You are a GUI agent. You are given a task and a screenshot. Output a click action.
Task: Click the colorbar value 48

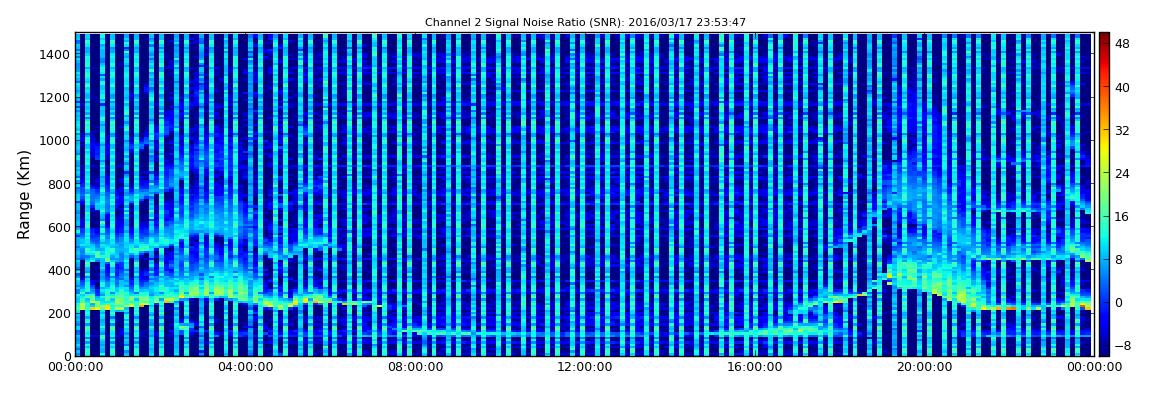tap(1123, 44)
